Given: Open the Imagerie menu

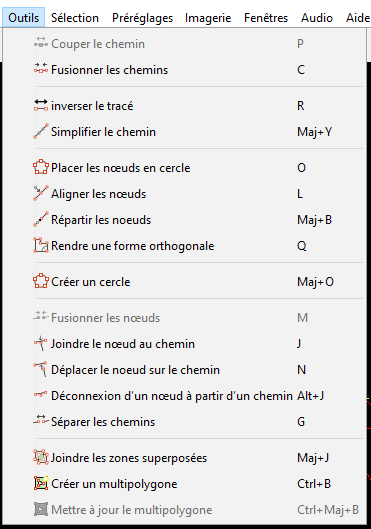Looking at the screenshot, I should pos(208,18).
